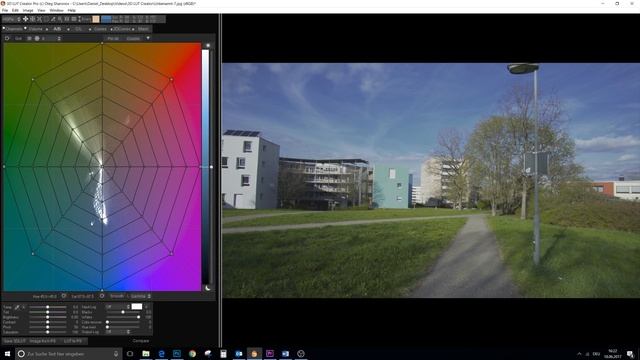This screenshot has height=360, width=640.
Task: Click the blue color swatch in toolbar
Action: 106,19
